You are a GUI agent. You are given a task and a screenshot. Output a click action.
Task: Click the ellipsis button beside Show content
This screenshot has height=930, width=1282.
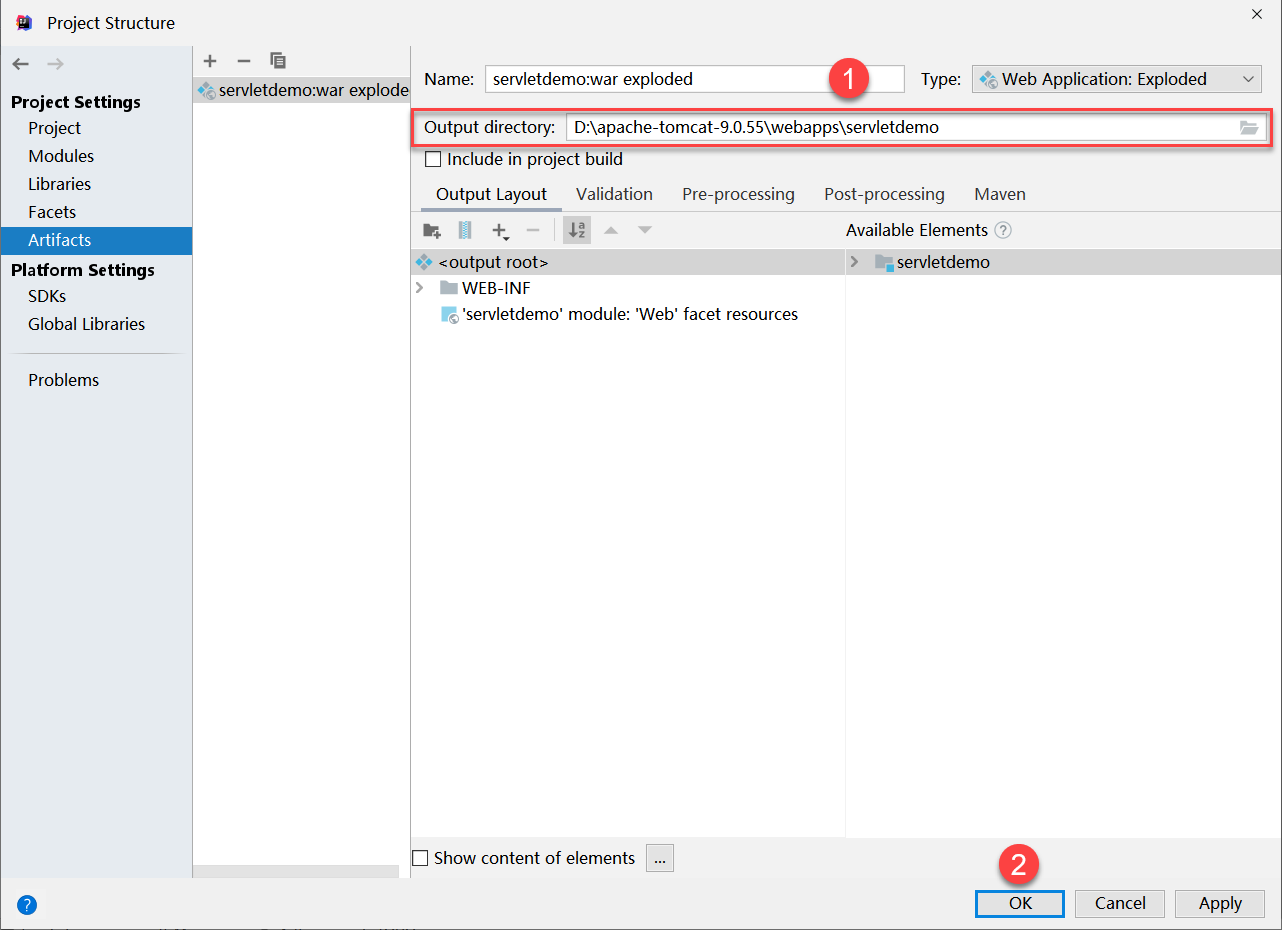(x=660, y=858)
